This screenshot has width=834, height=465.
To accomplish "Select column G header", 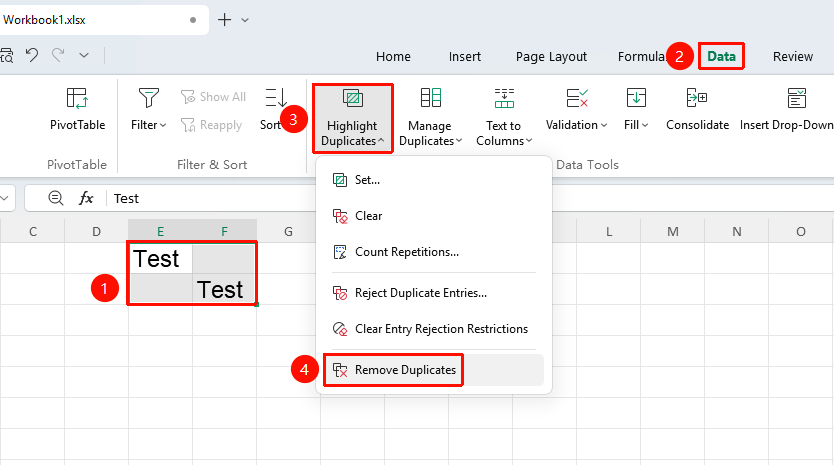I will point(288,231).
